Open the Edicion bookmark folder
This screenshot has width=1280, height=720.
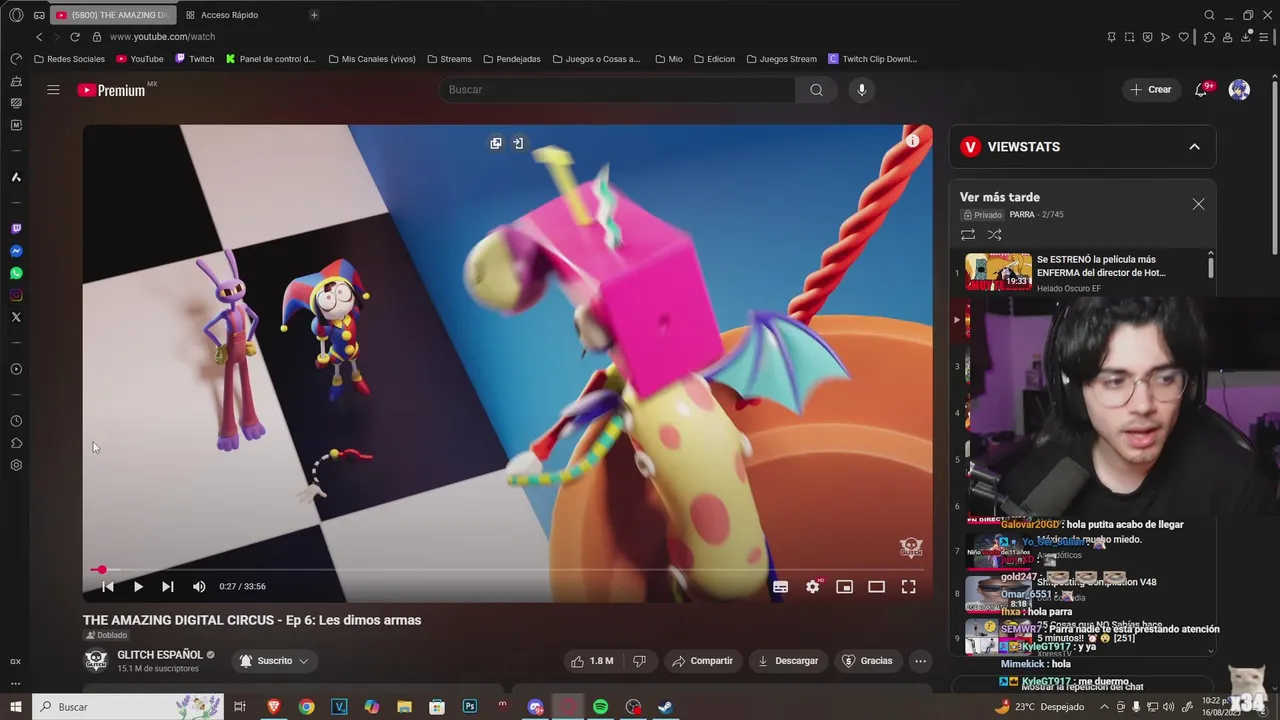(x=714, y=59)
